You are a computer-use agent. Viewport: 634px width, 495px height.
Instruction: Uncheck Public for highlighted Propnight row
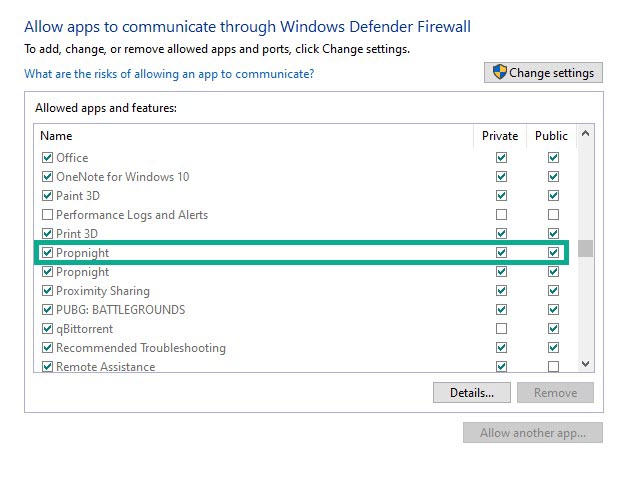pyautogui.click(x=553, y=252)
